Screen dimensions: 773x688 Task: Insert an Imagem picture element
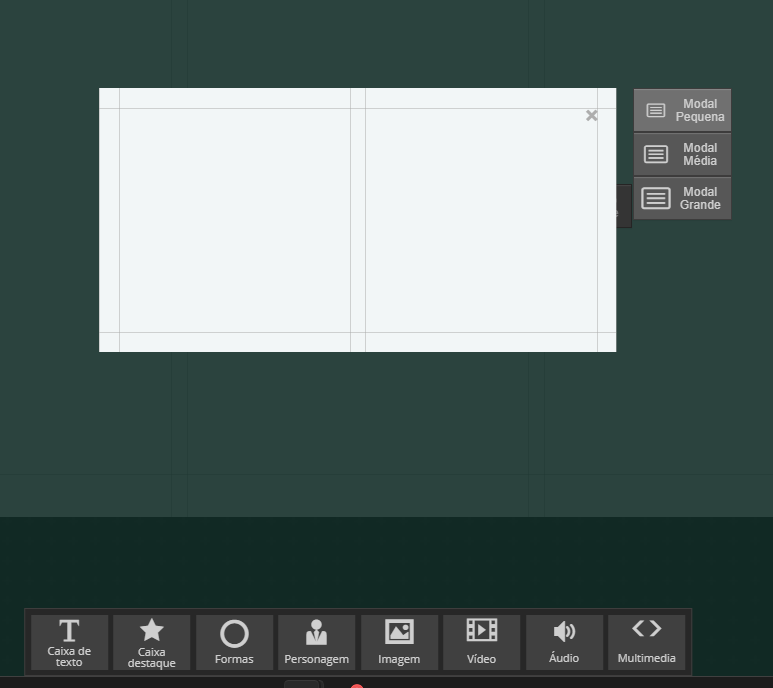coord(399,642)
